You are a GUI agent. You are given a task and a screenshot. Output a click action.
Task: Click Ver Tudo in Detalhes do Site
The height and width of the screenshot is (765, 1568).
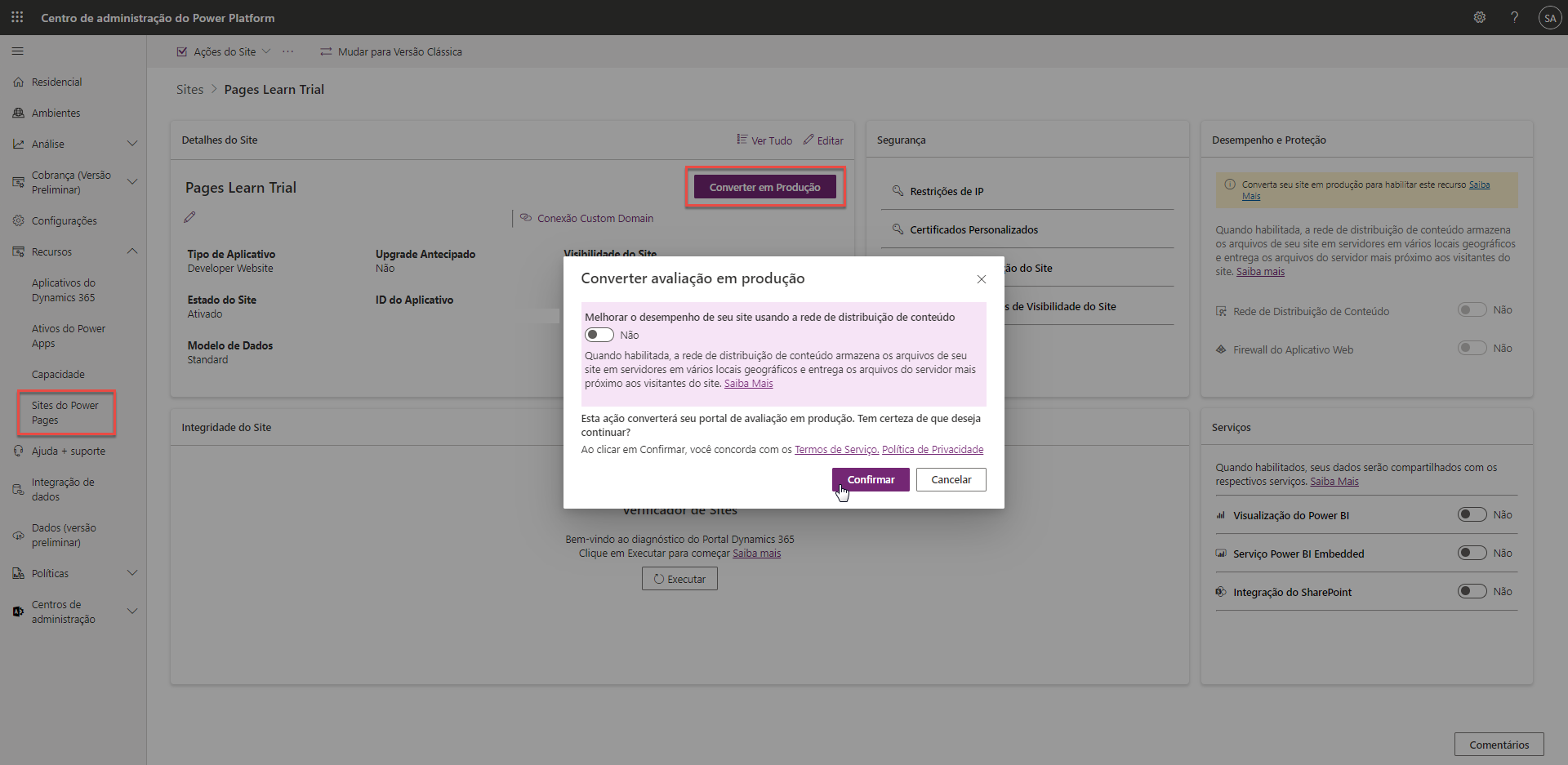tap(764, 140)
